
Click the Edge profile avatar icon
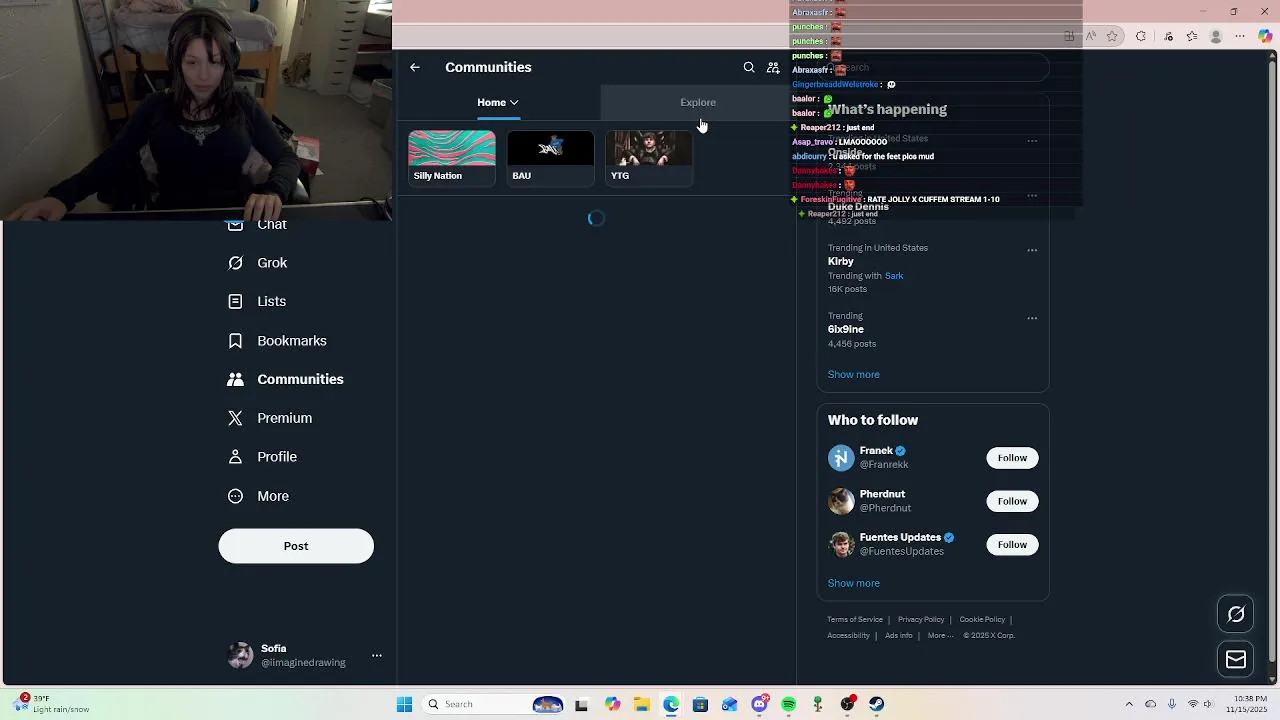(x=1216, y=37)
